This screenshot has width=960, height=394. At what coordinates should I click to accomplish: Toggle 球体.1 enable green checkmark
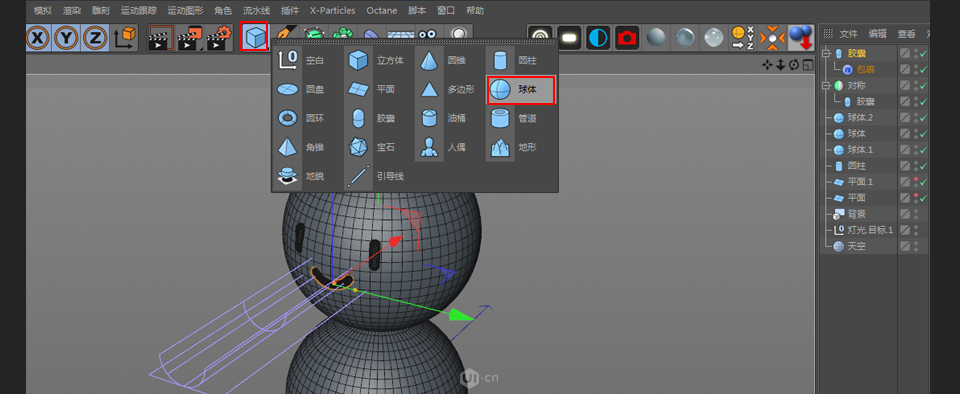[923, 150]
